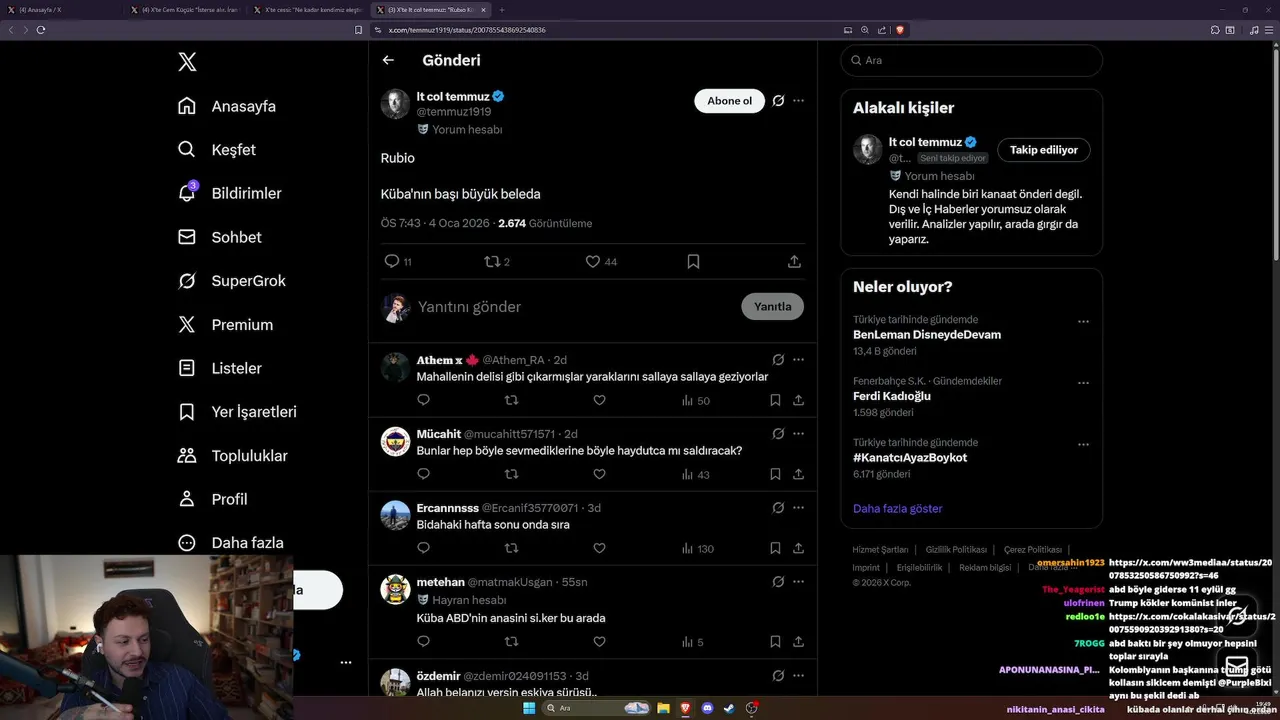Share the main Rubio post

pos(794,261)
